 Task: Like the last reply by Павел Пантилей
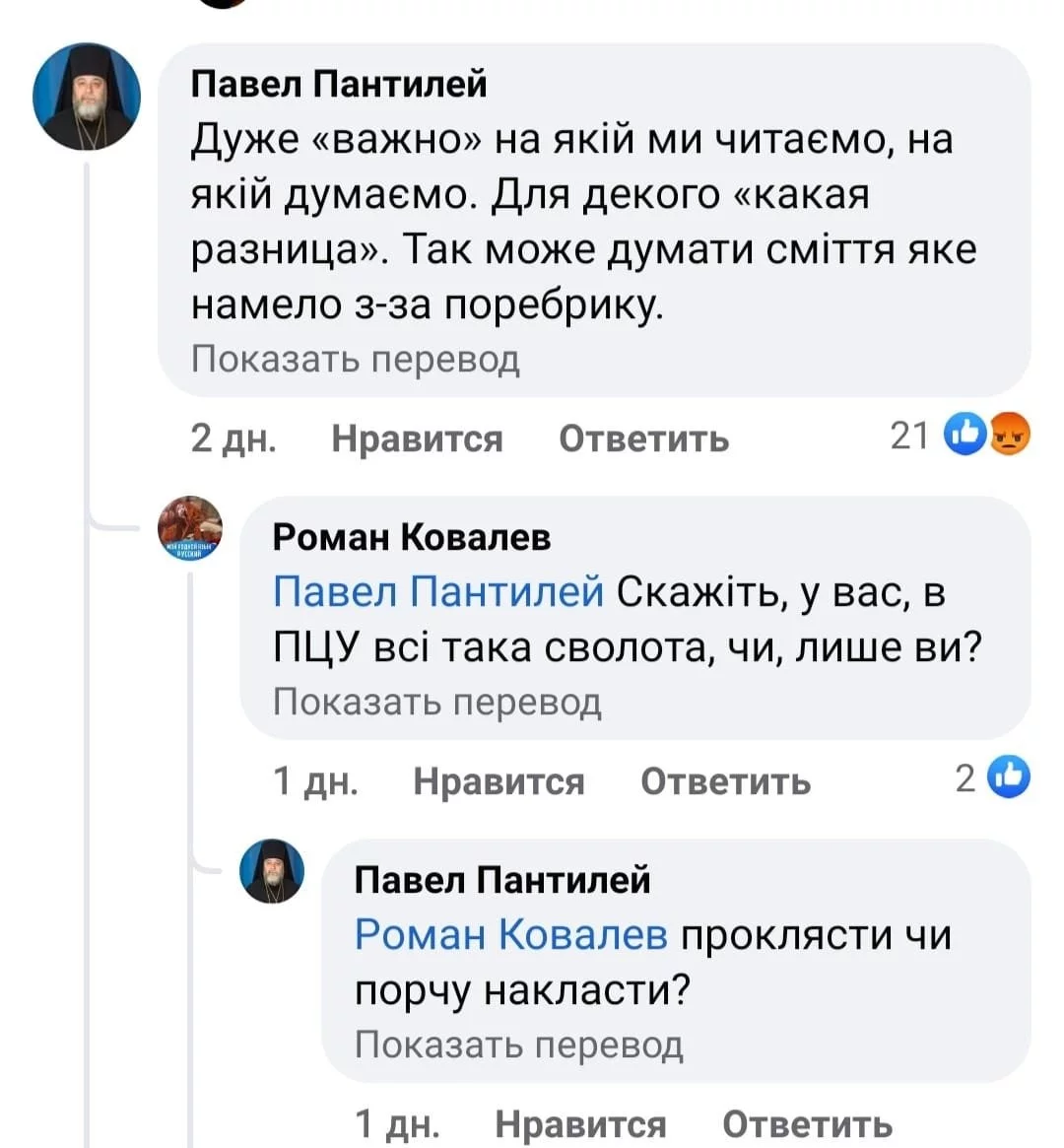click(580, 1123)
